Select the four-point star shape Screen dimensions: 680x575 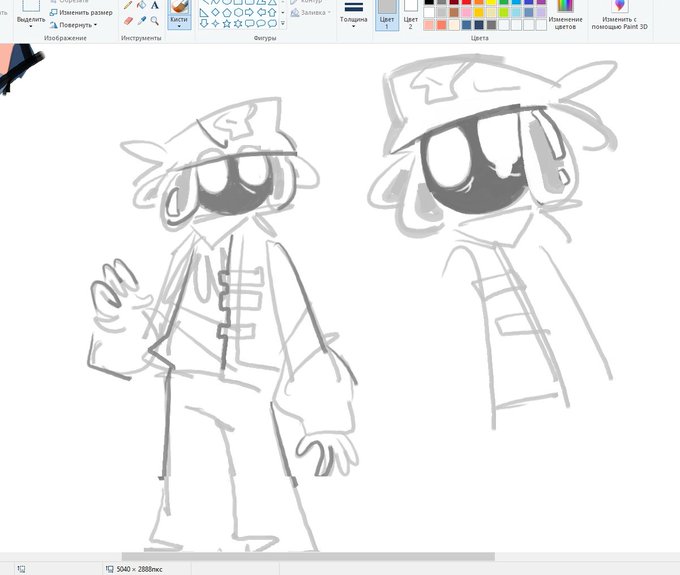pos(215,23)
